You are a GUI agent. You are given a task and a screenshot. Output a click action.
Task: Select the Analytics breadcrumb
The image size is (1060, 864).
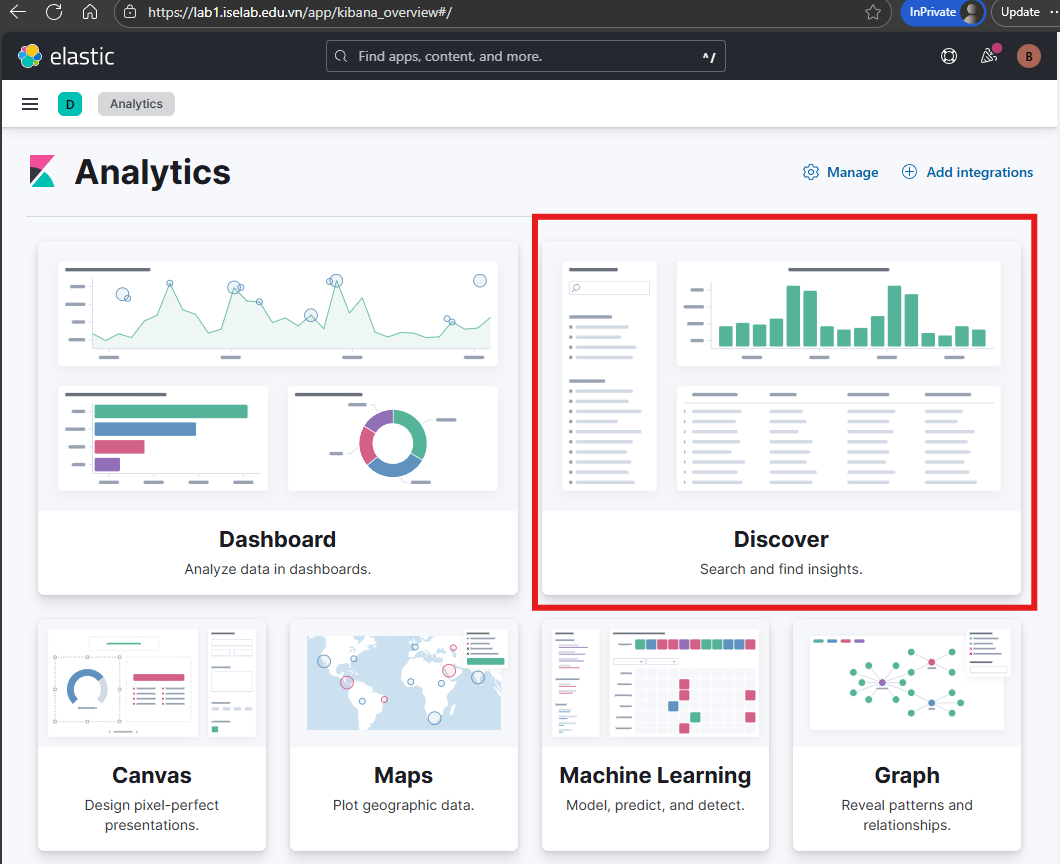pos(136,104)
